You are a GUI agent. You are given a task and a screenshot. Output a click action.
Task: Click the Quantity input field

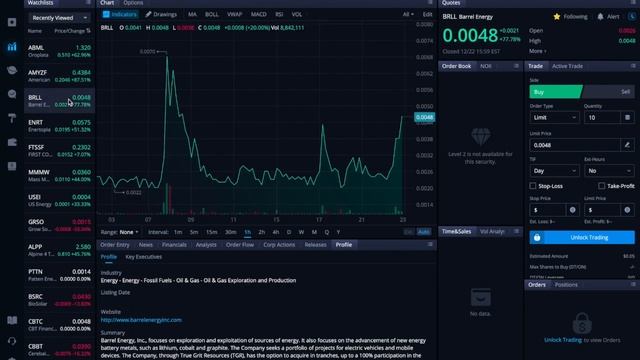pos(602,118)
